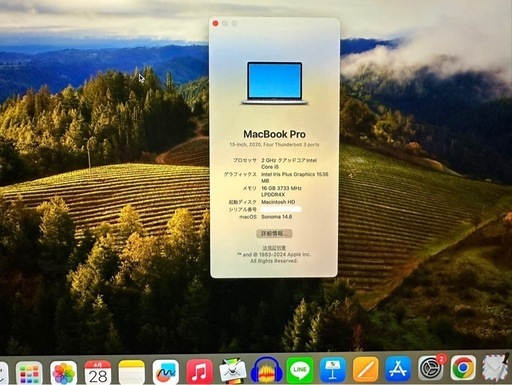Image resolution: width=512 pixels, height=385 pixels.
Task: Open Calendar showing date 28
Action: coord(98,372)
